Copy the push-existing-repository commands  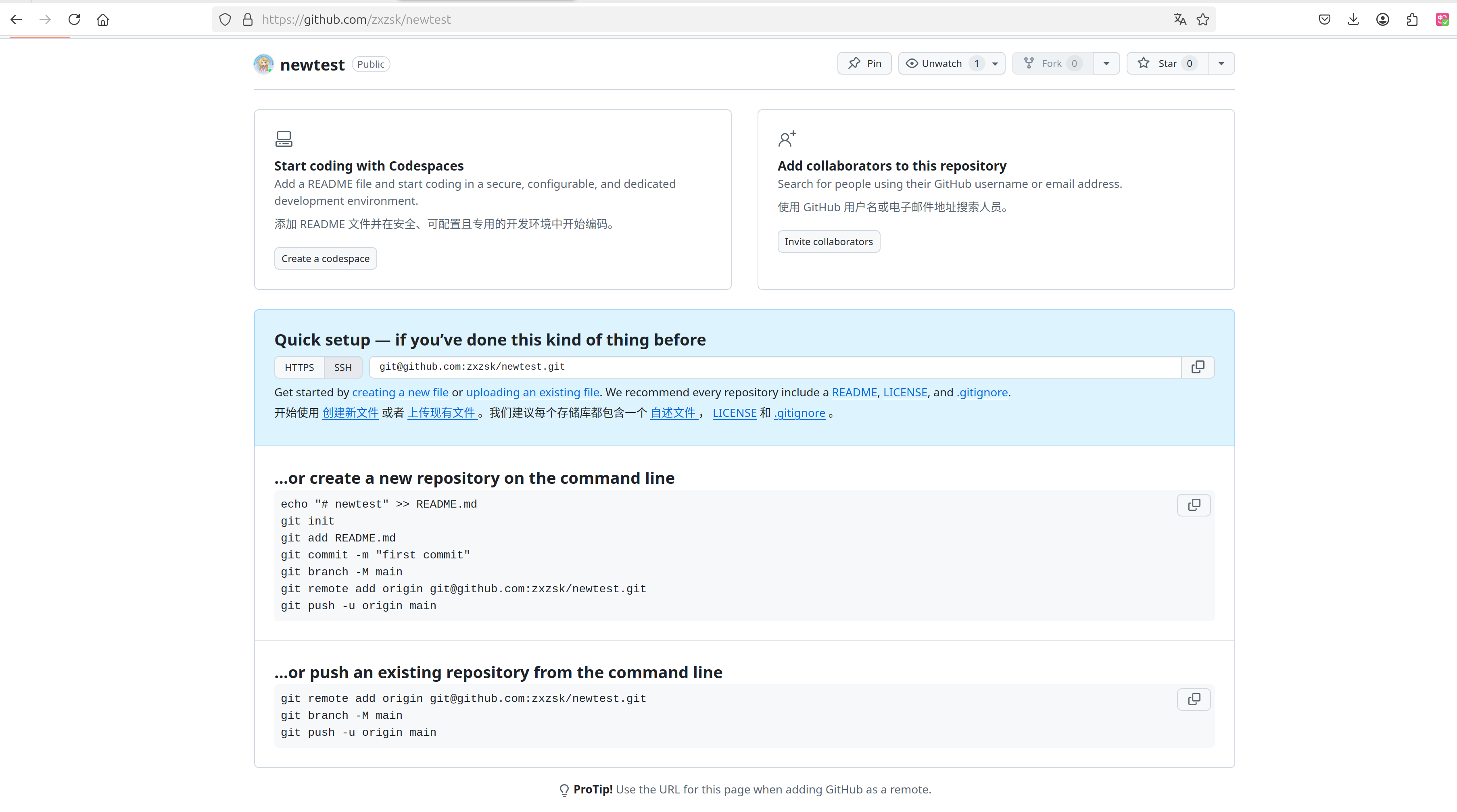coord(1194,700)
